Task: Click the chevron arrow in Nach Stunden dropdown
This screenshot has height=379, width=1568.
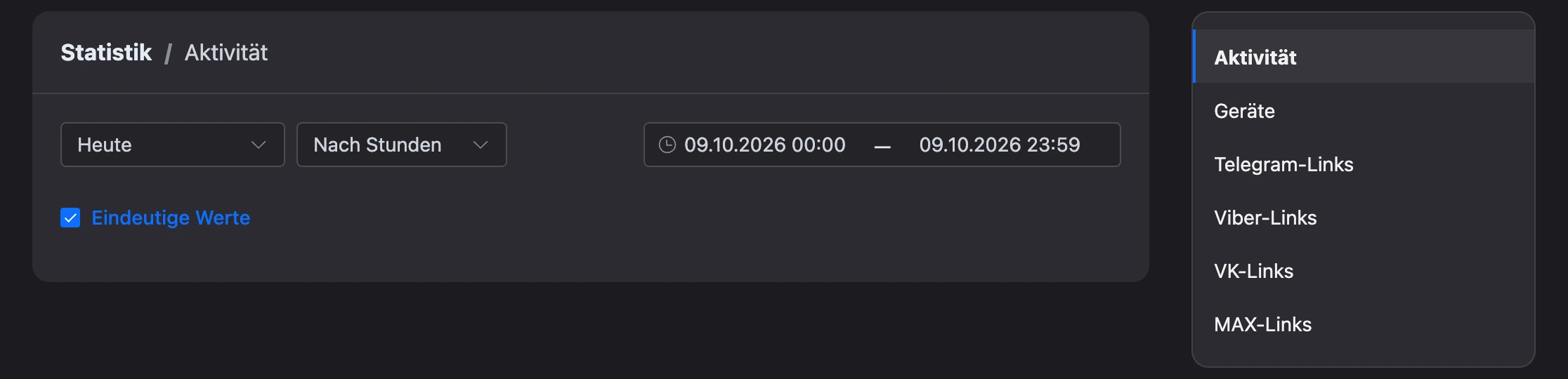Action: point(481,145)
